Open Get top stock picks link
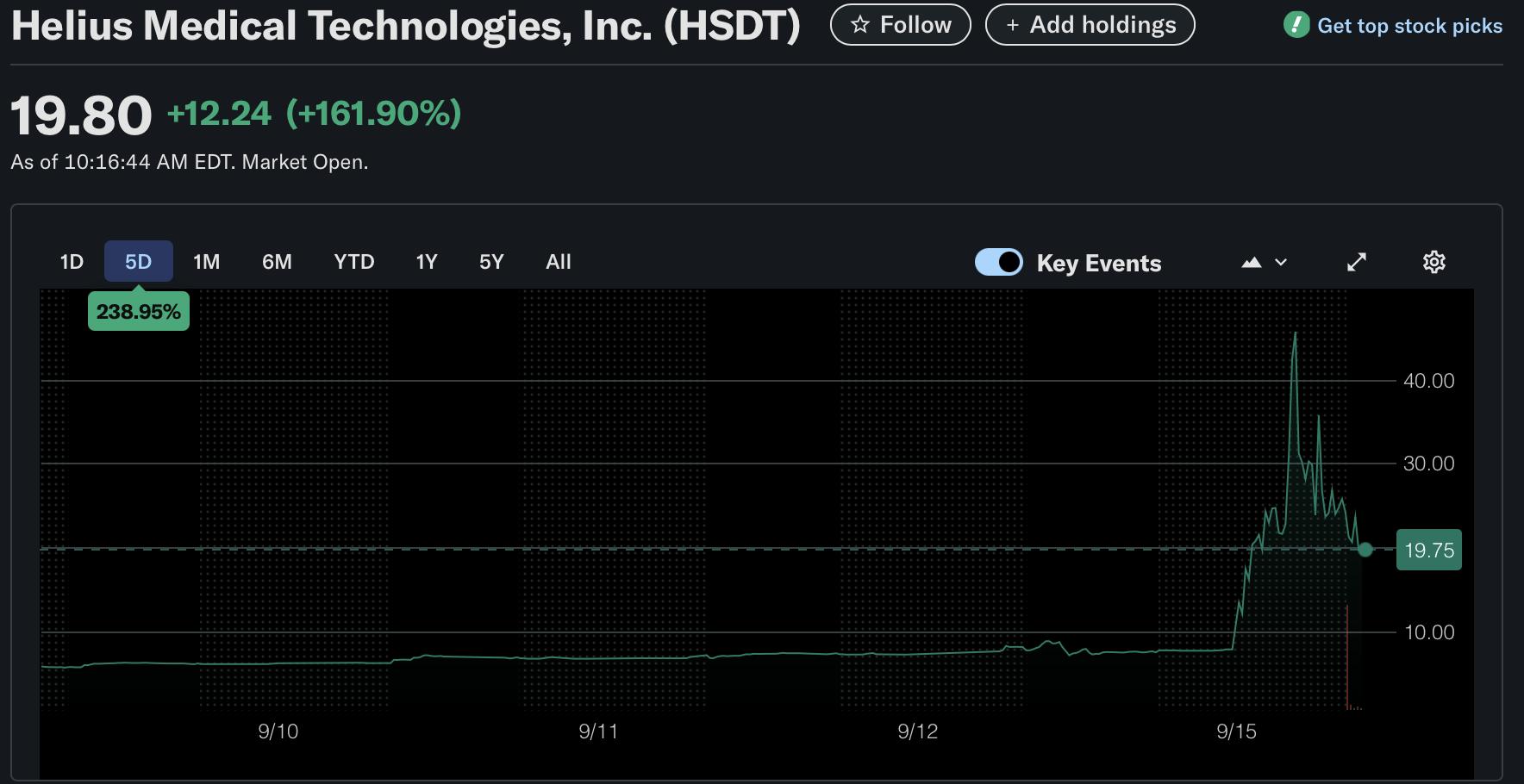 [1409, 26]
